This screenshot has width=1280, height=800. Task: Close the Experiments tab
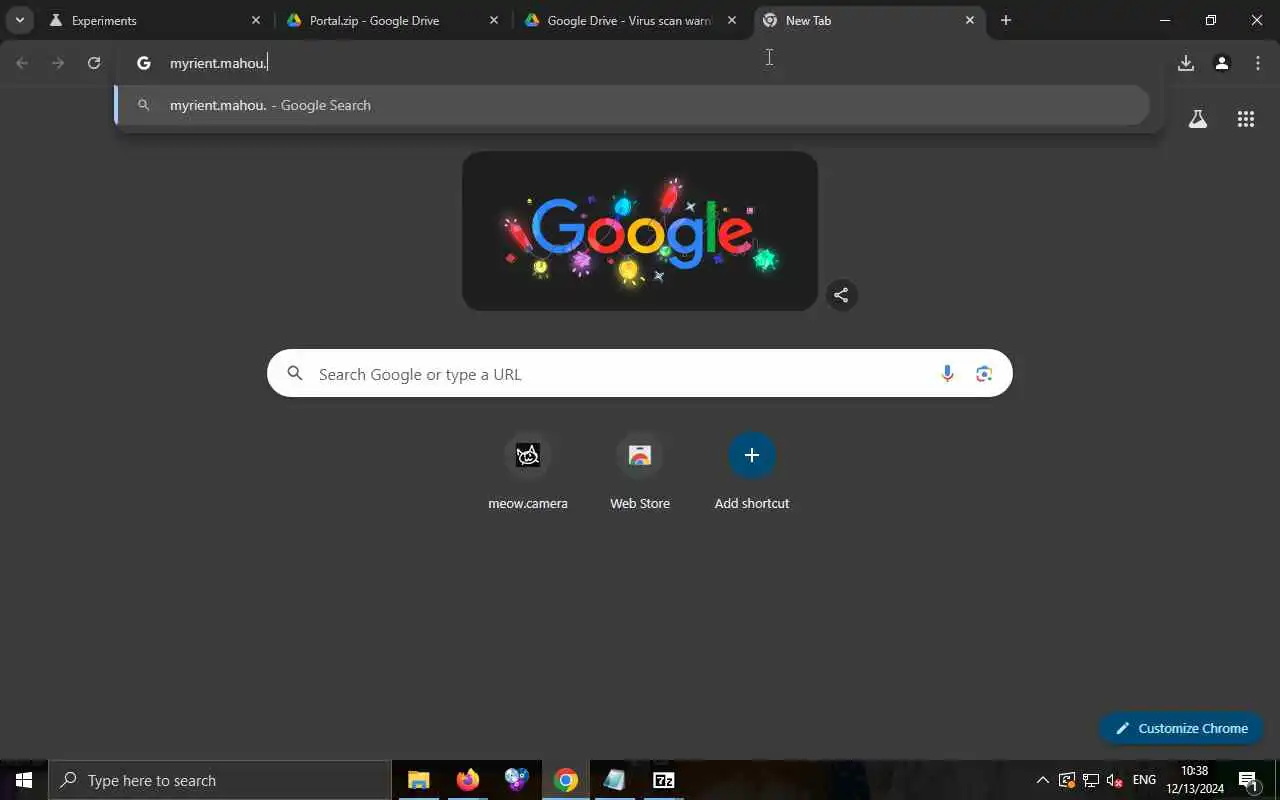tap(256, 20)
